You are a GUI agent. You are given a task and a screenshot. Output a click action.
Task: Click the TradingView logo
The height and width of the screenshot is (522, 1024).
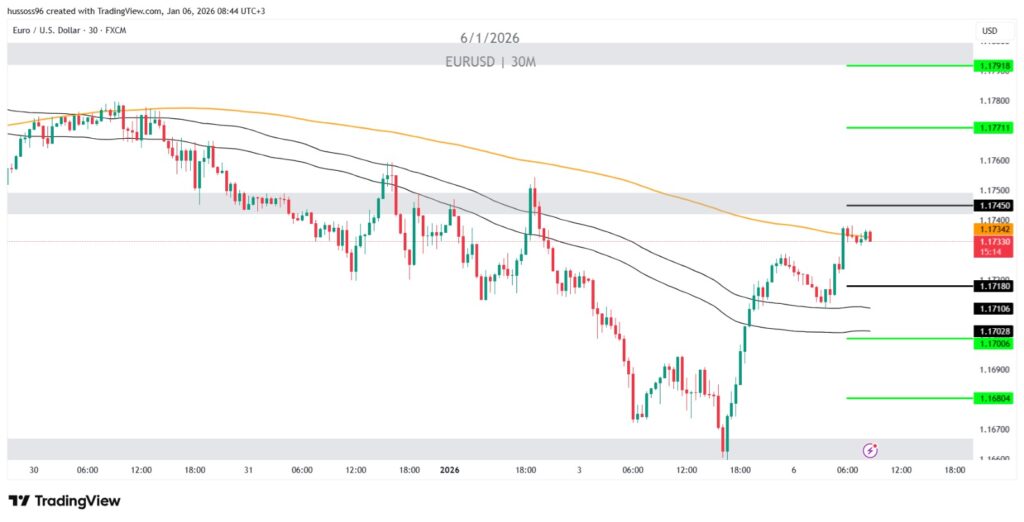tap(64, 500)
